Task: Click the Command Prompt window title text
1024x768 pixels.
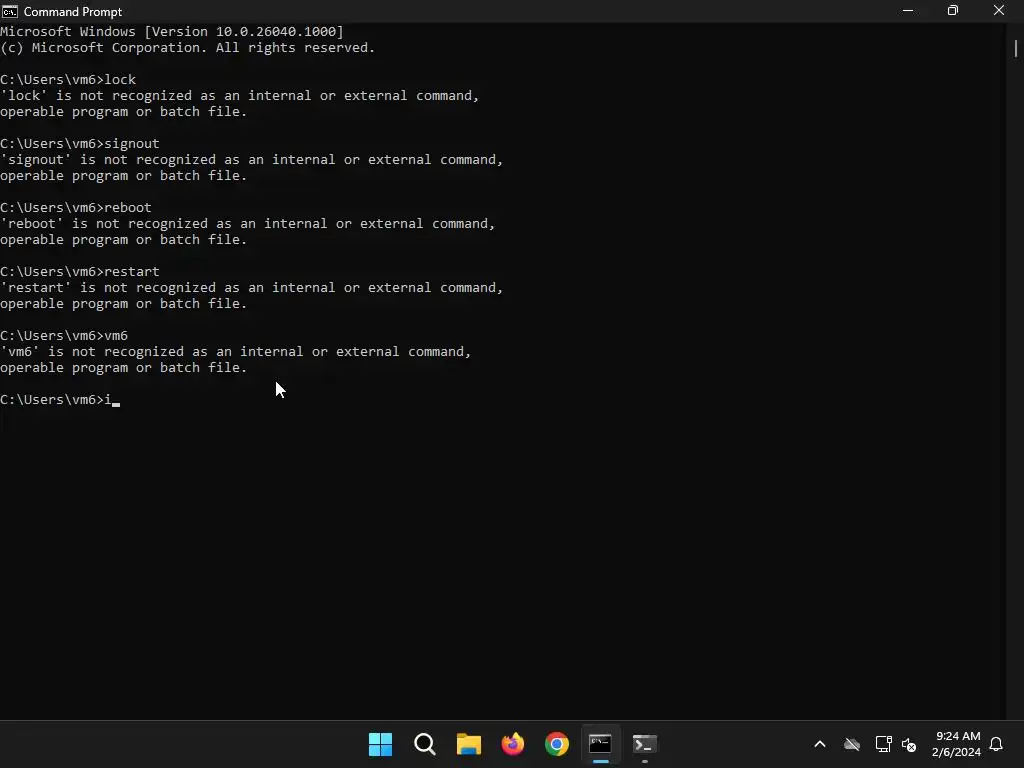Action: point(72,12)
